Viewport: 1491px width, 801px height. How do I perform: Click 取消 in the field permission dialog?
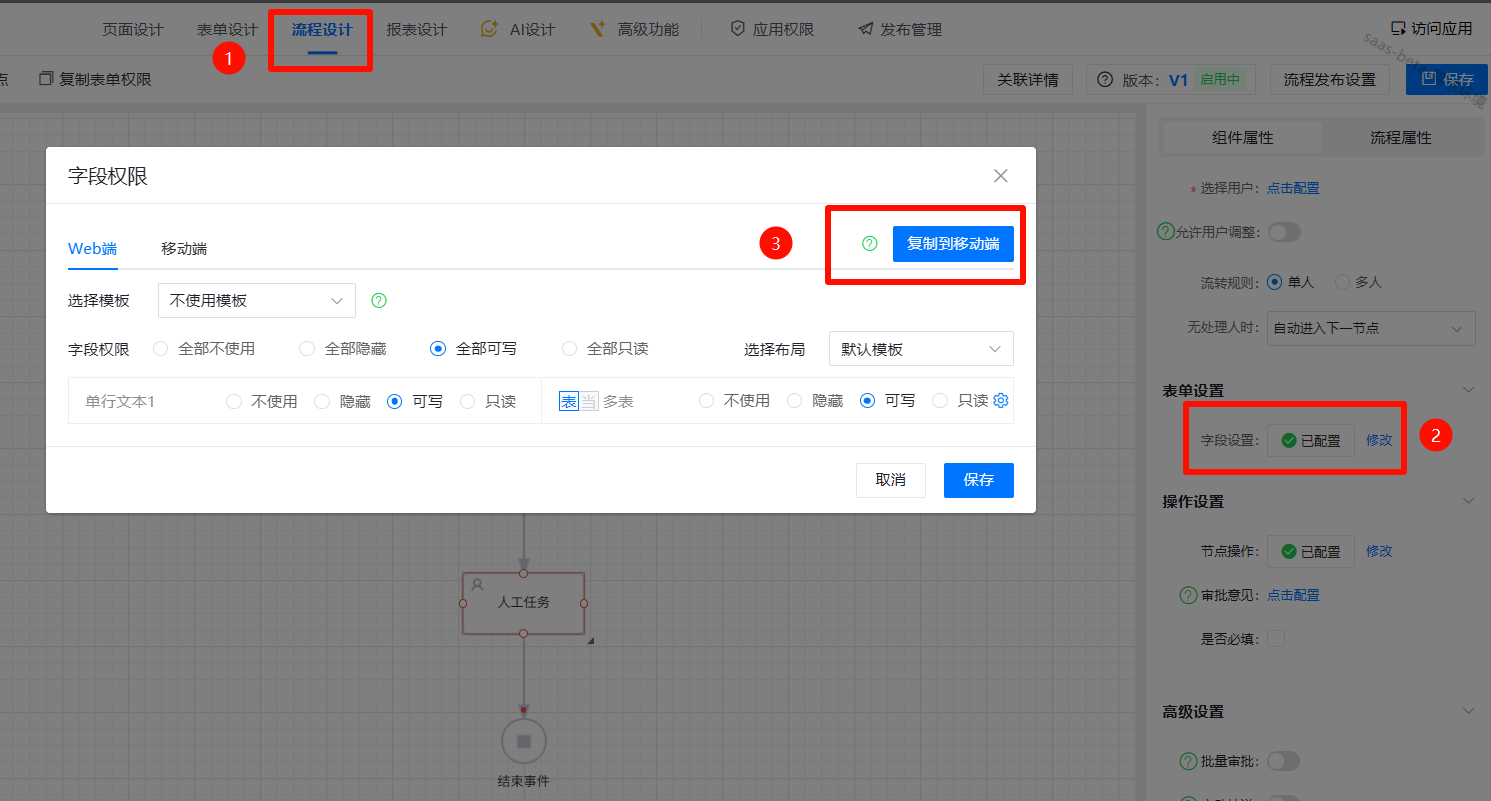pos(890,480)
